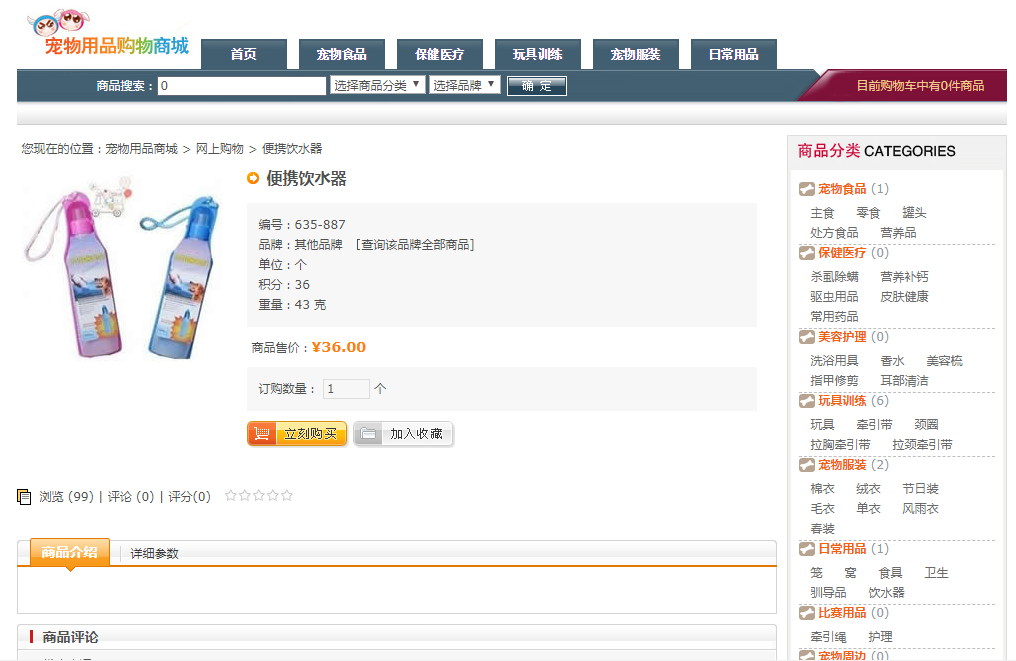Screen dimensions: 1016x661
Task: Open 营养品 subcategory link
Action: point(898,233)
